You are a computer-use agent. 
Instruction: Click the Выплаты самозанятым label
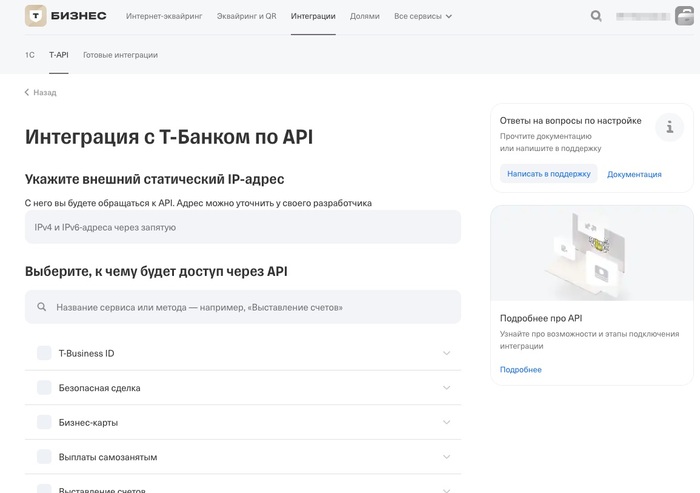108,457
